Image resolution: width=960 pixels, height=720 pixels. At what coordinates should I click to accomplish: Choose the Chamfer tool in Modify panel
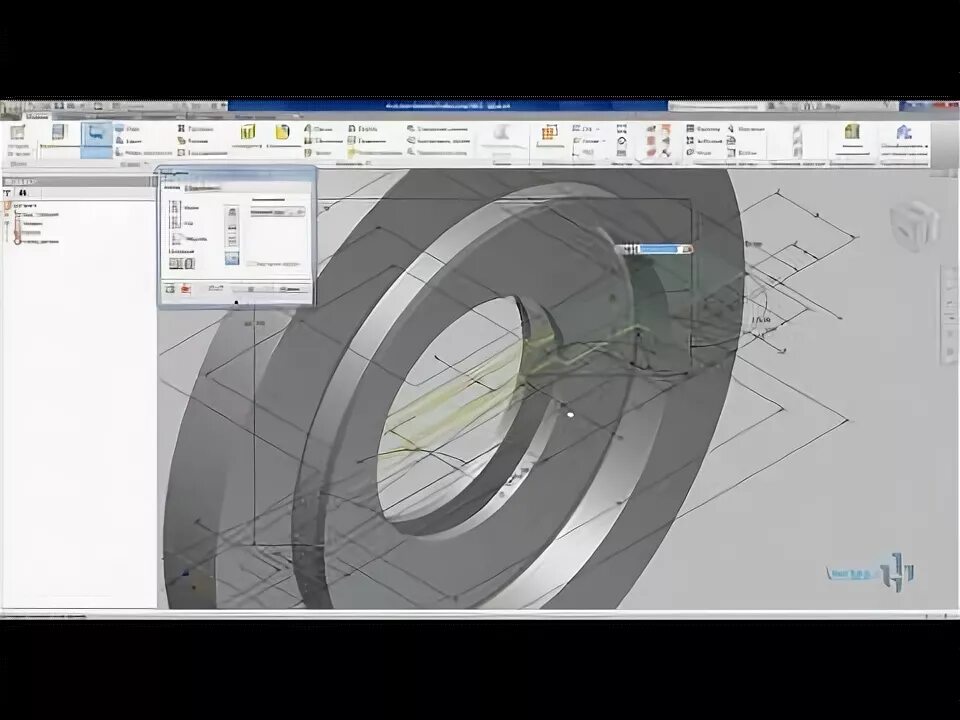tap(318, 129)
